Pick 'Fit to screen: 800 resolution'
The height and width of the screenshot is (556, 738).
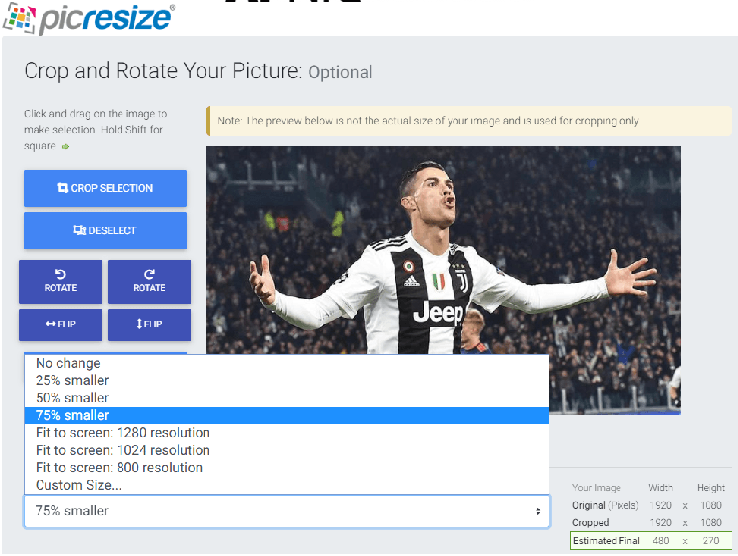coord(287,467)
